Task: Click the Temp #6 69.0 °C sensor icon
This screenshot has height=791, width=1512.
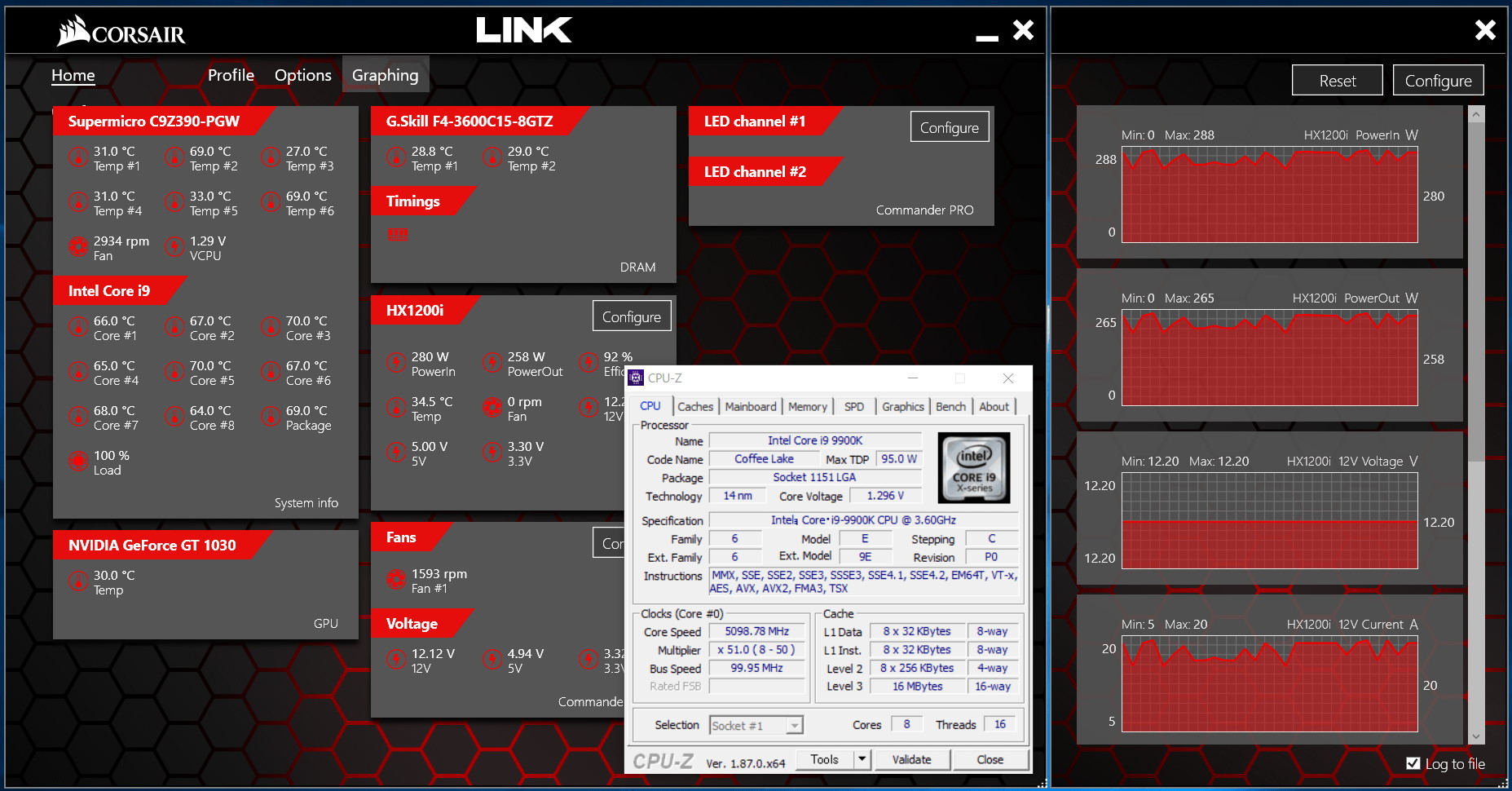Action: point(271,201)
